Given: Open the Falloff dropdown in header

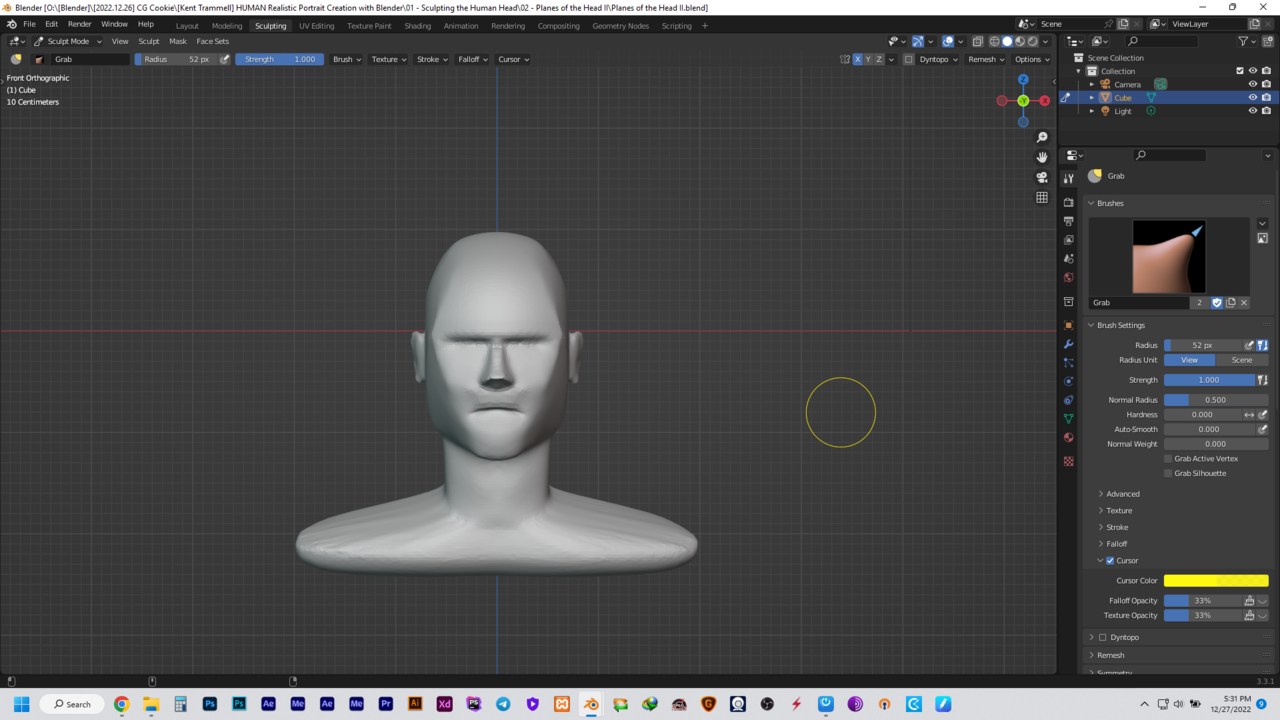Looking at the screenshot, I should coord(473,59).
